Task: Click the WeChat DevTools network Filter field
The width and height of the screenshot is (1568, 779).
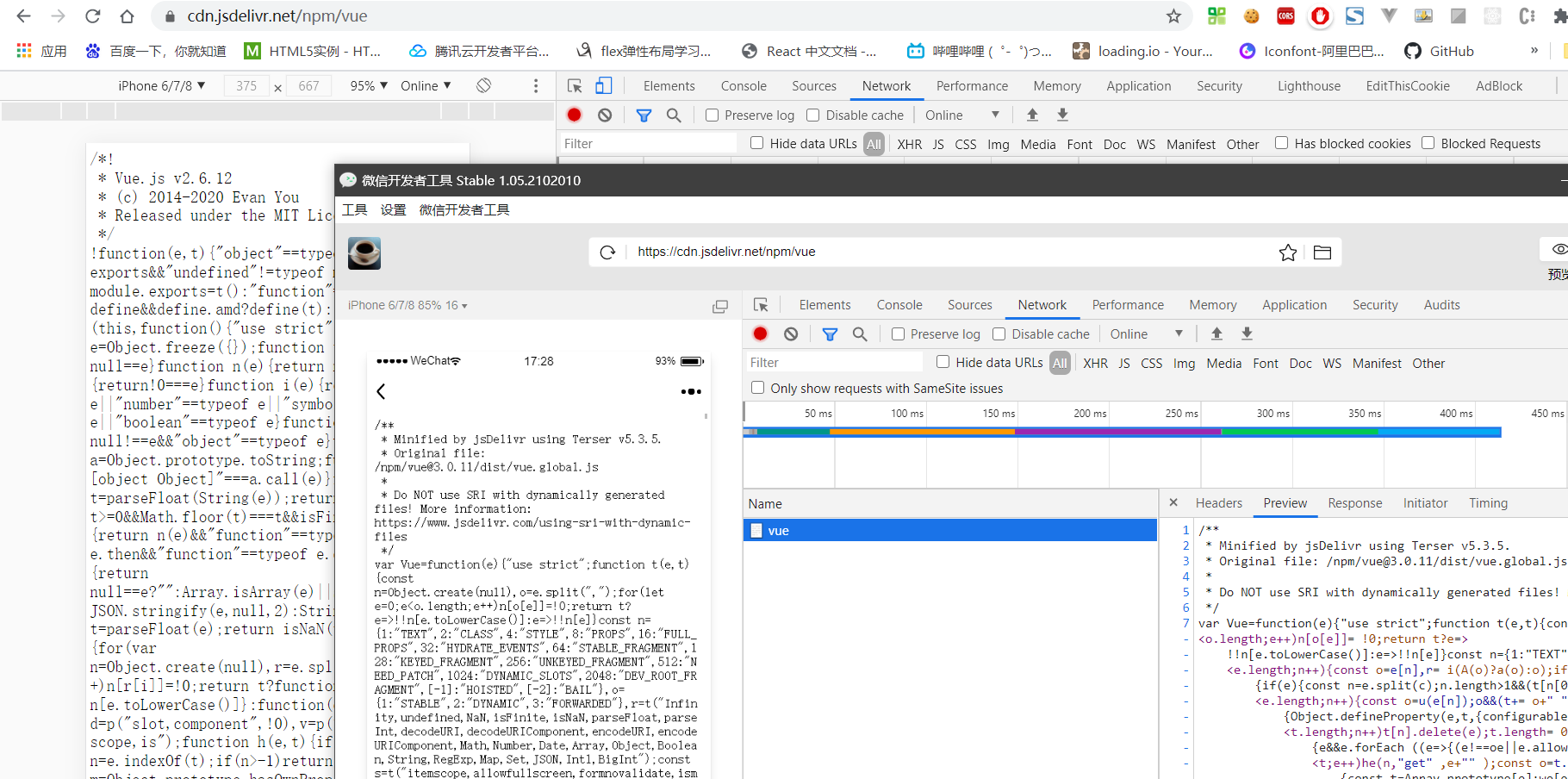Action: (x=834, y=363)
